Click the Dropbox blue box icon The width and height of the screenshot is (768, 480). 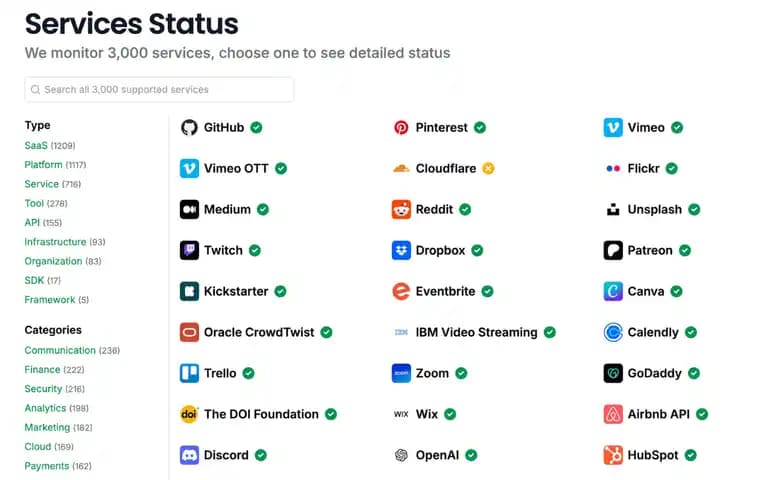(x=401, y=250)
